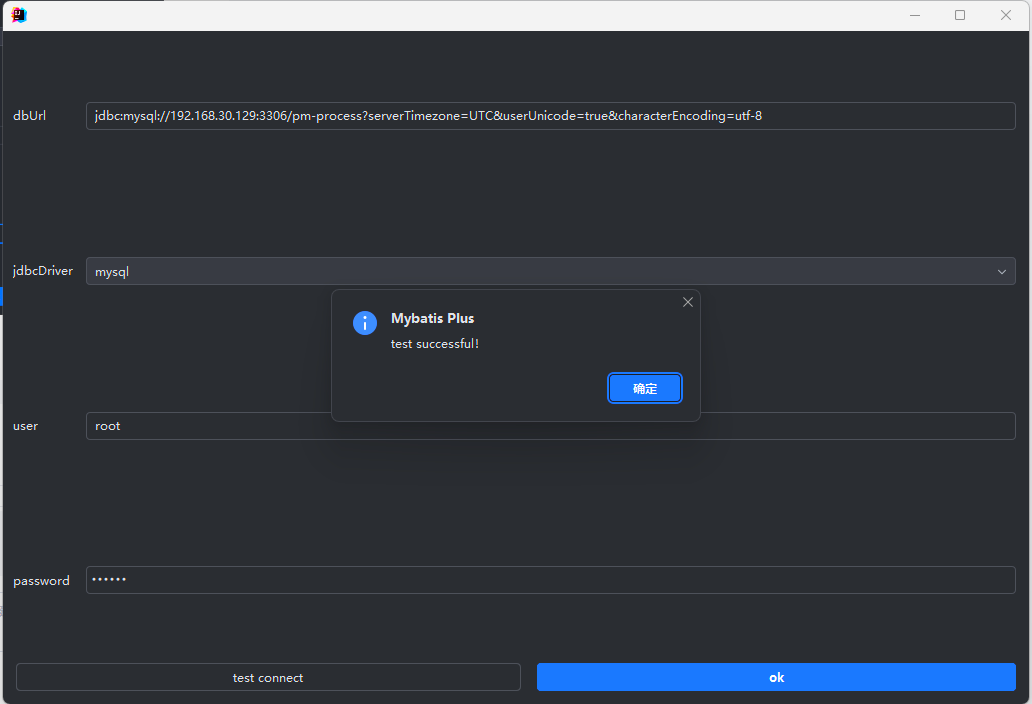Click the jdbcDriver label
1032x704 pixels.
pos(42,271)
